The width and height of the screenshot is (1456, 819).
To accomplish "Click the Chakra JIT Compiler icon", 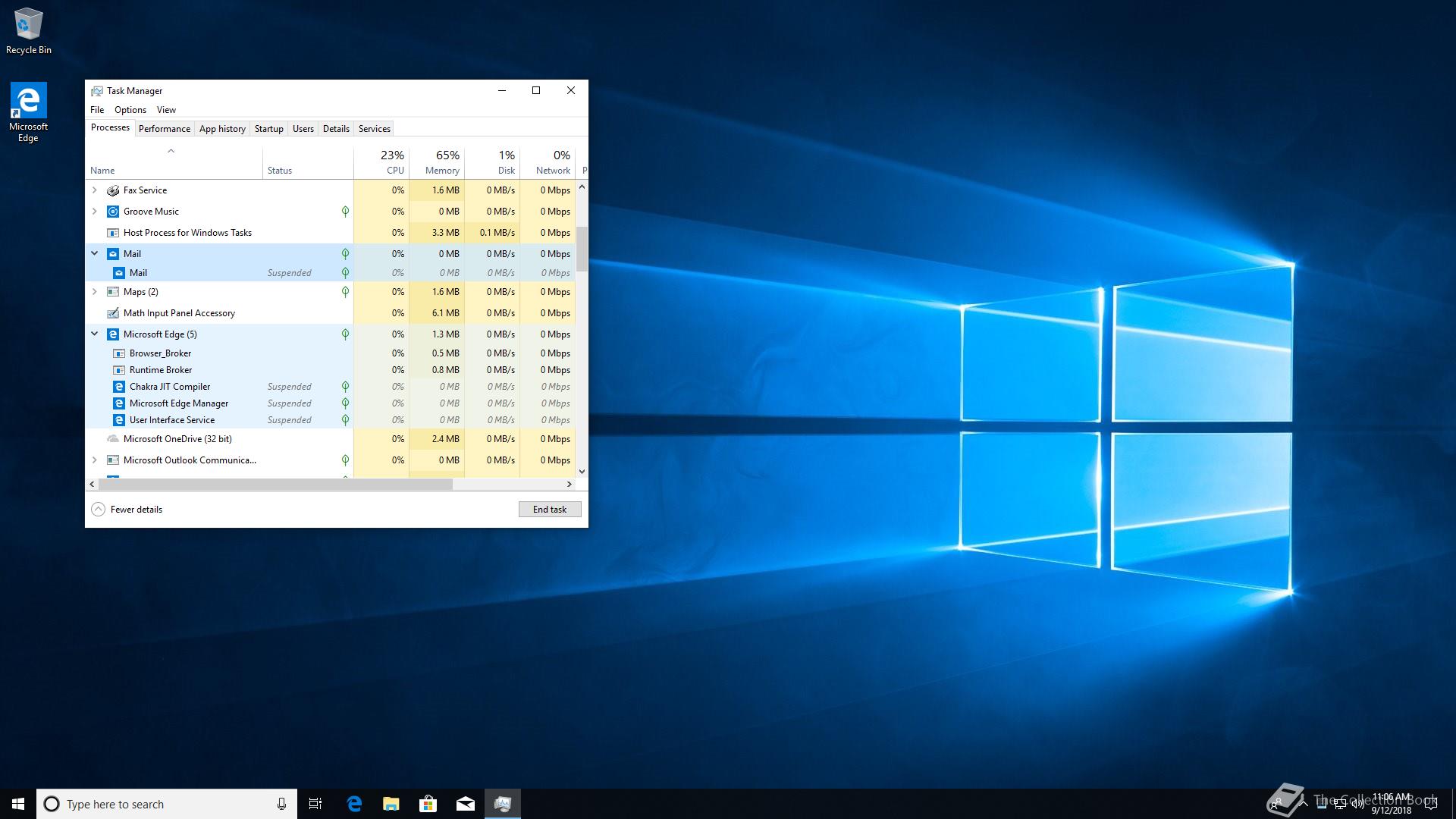I will pos(119,387).
